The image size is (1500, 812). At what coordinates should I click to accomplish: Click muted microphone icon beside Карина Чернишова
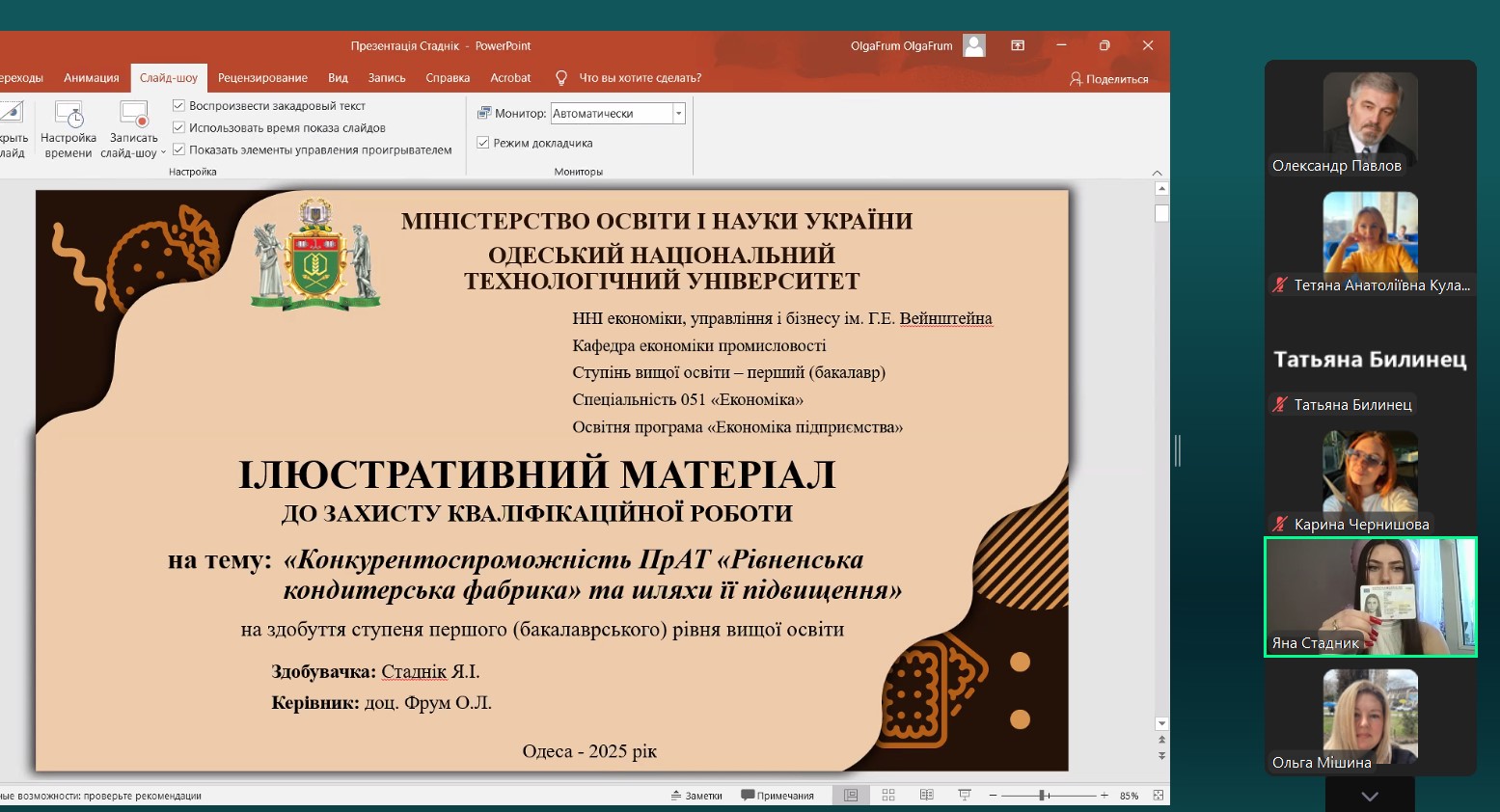point(1280,525)
